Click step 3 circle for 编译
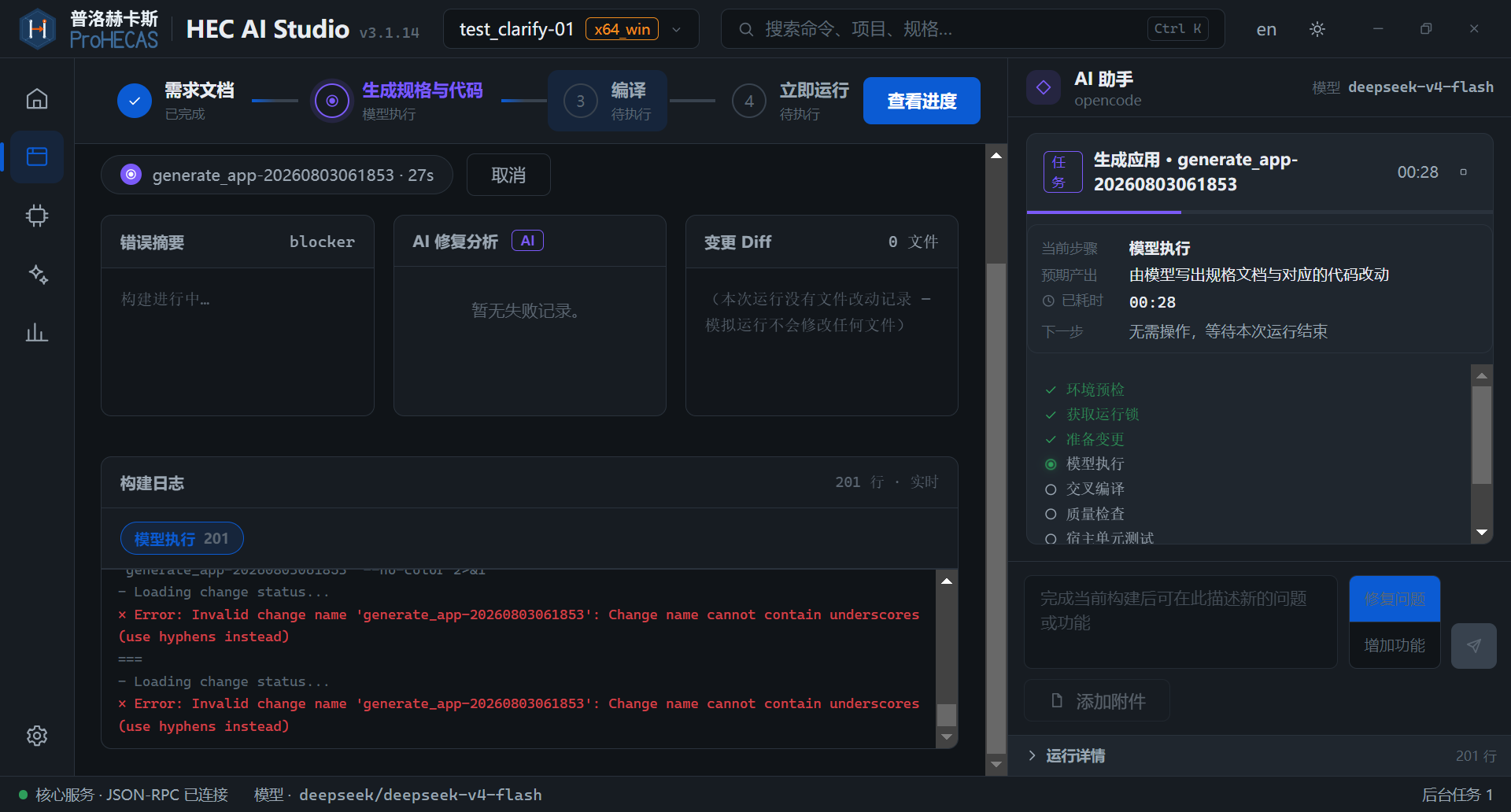 click(x=581, y=101)
